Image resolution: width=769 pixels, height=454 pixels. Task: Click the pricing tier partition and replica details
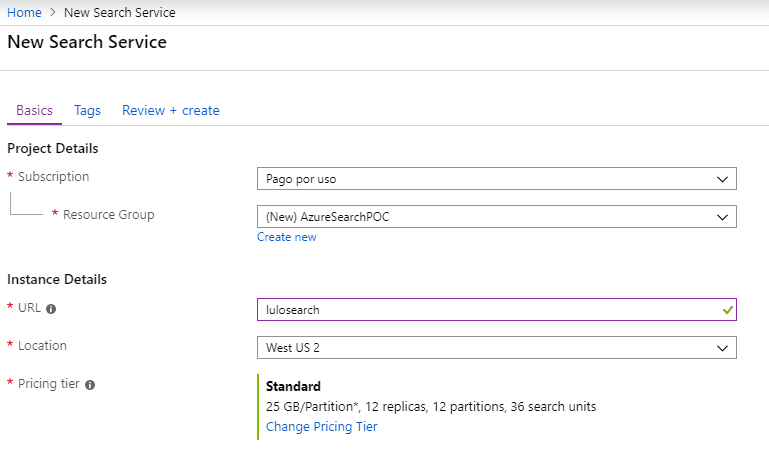431,406
